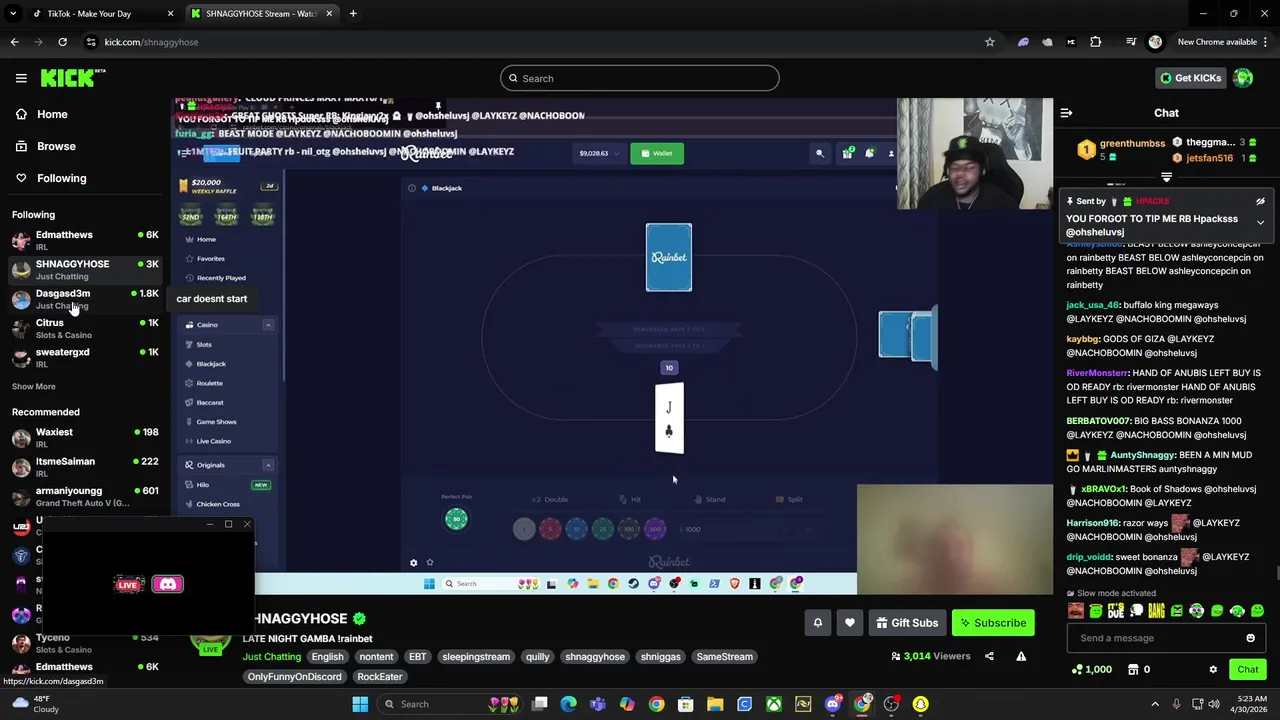Collapse the chat panel with the arrow icon

click(1066, 113)
